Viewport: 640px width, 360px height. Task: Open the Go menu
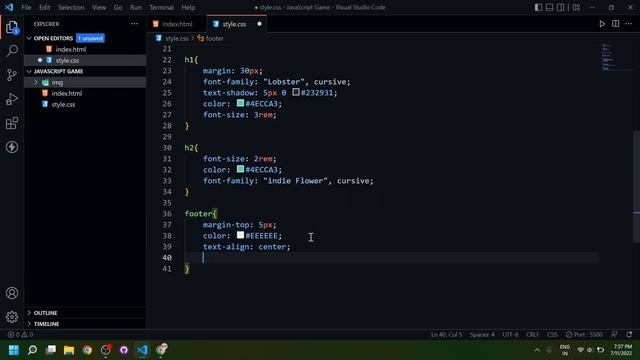[x=118, y=7]
